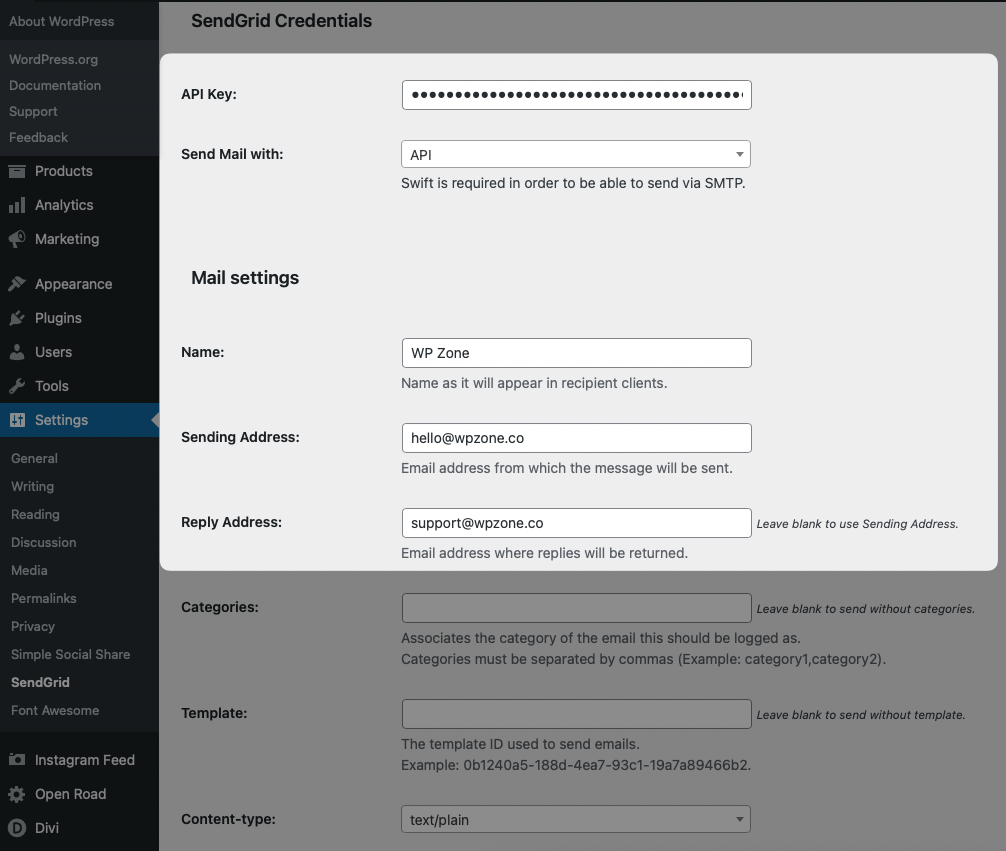Open the Instagram Feed menu
Screen dimensions: 1006x851
click(80, 761)
